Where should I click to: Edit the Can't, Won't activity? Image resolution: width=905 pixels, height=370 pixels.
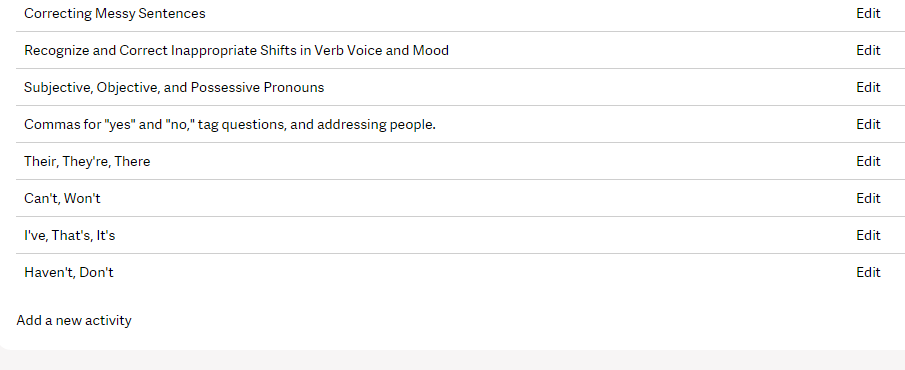click(868, 198)
